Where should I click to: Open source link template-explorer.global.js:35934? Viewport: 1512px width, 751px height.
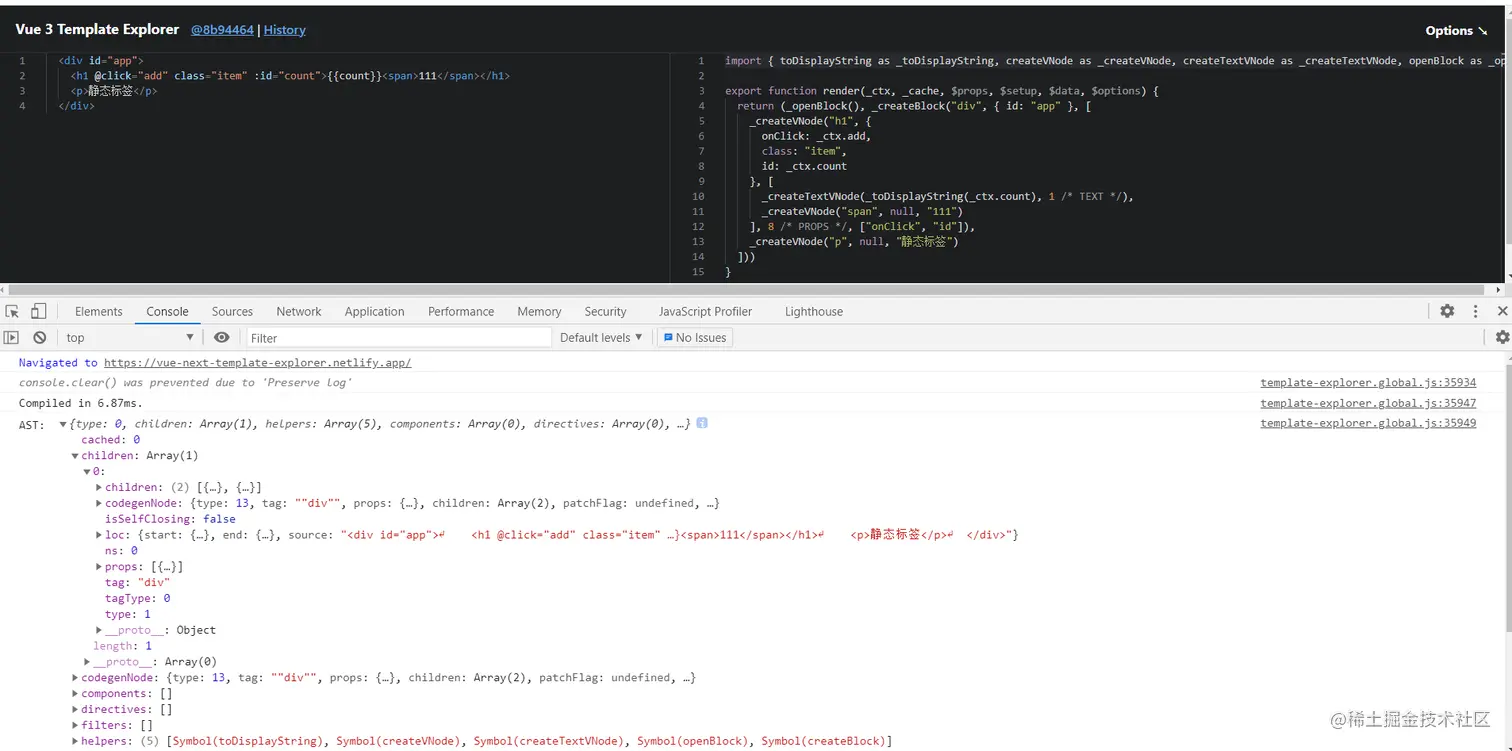1368,383
